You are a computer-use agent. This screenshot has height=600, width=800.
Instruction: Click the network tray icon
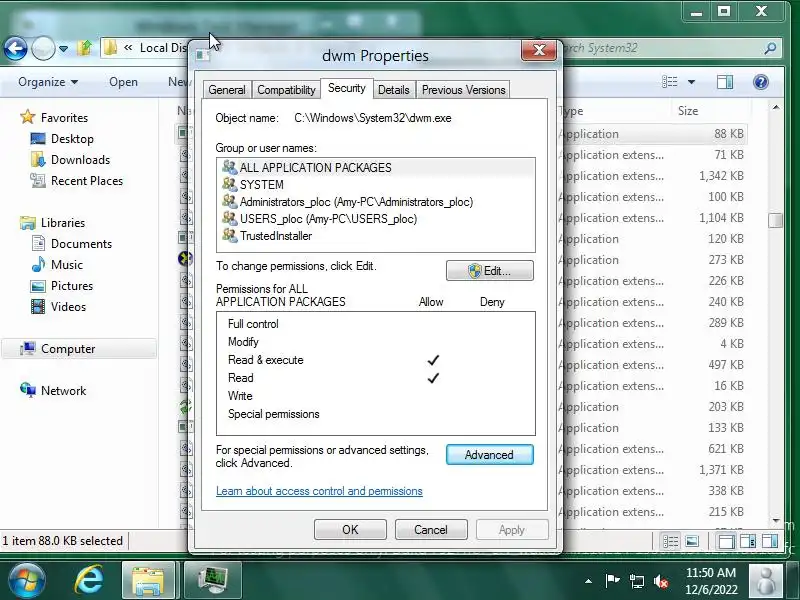click(636, 581)
